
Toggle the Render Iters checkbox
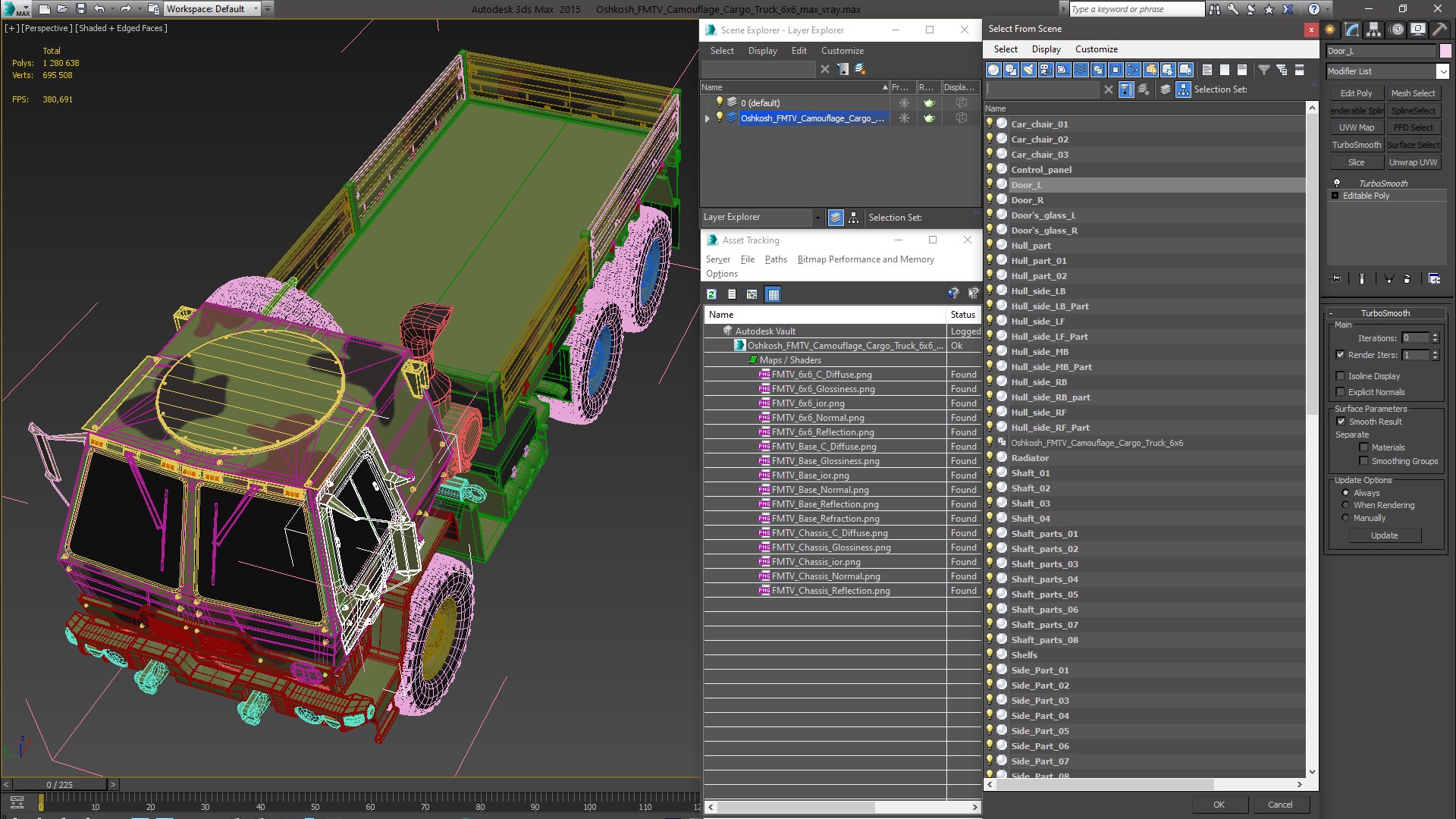pyautogui.click(x=1340, y=355)
